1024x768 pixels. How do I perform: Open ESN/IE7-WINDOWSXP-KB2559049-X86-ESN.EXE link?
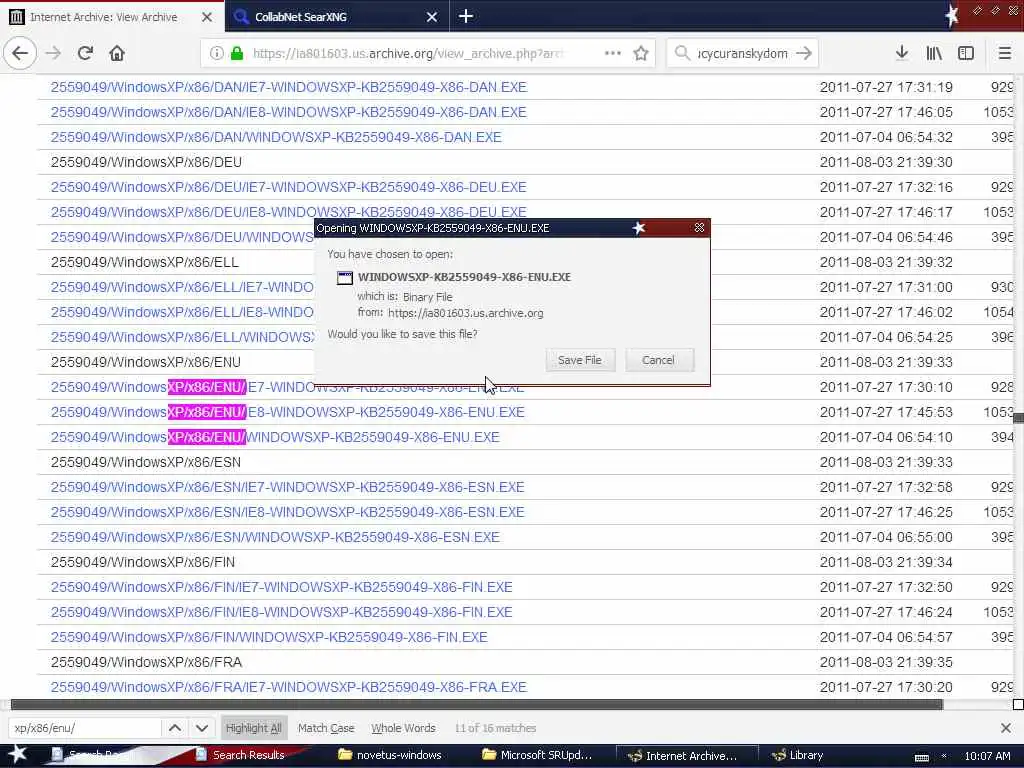(287, 487)
